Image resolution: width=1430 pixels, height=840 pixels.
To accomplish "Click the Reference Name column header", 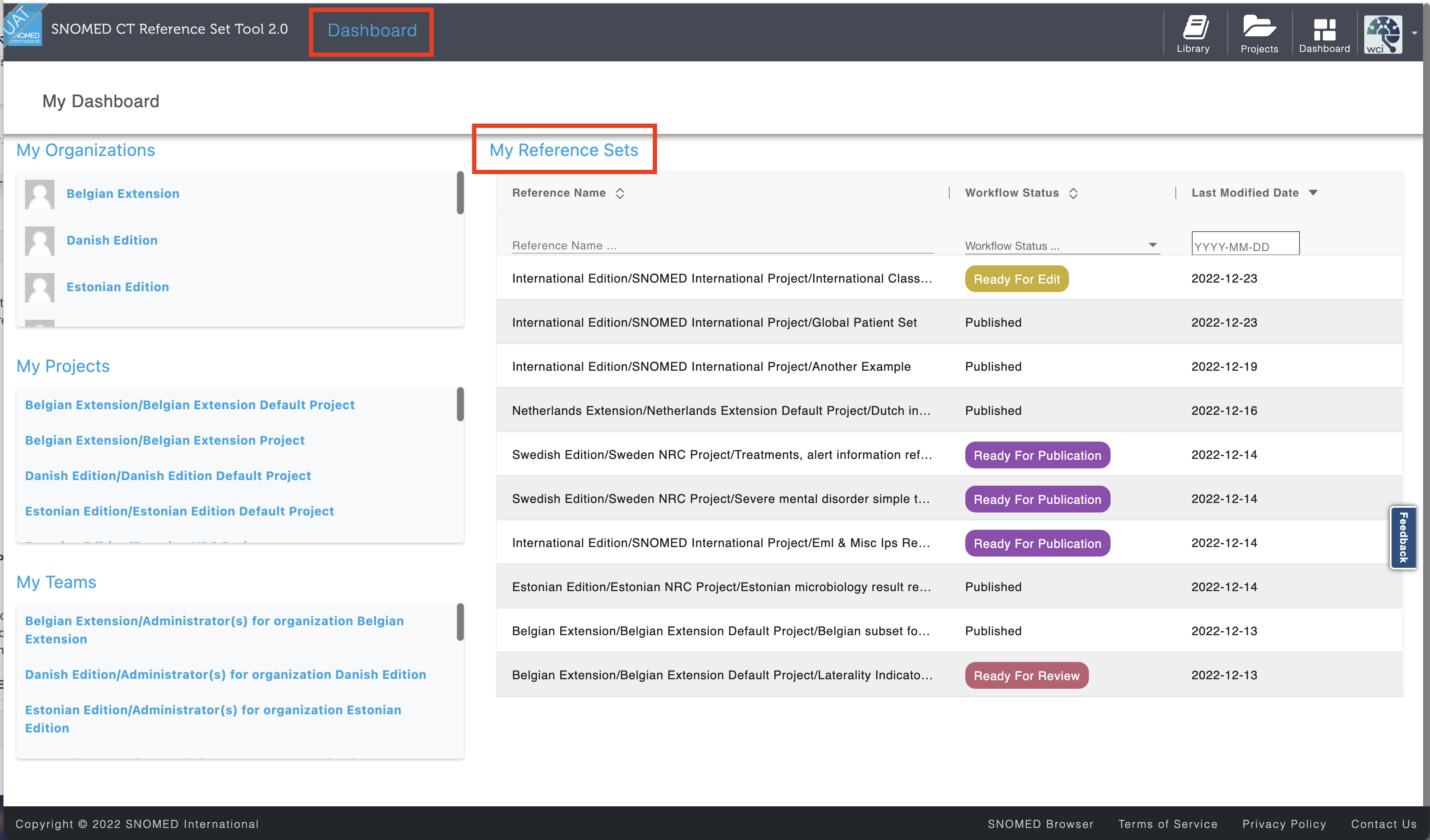I will click(x=559, y=193).
